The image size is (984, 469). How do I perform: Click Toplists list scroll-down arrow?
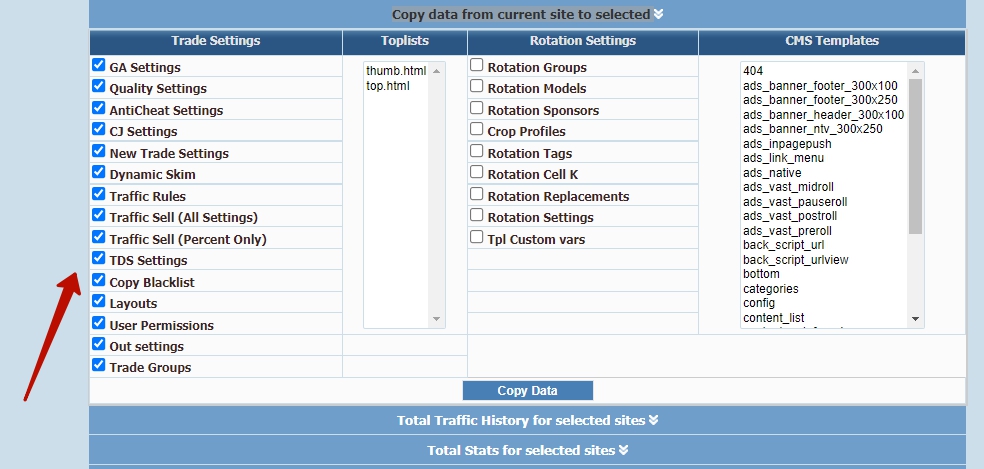click(437, 319)
